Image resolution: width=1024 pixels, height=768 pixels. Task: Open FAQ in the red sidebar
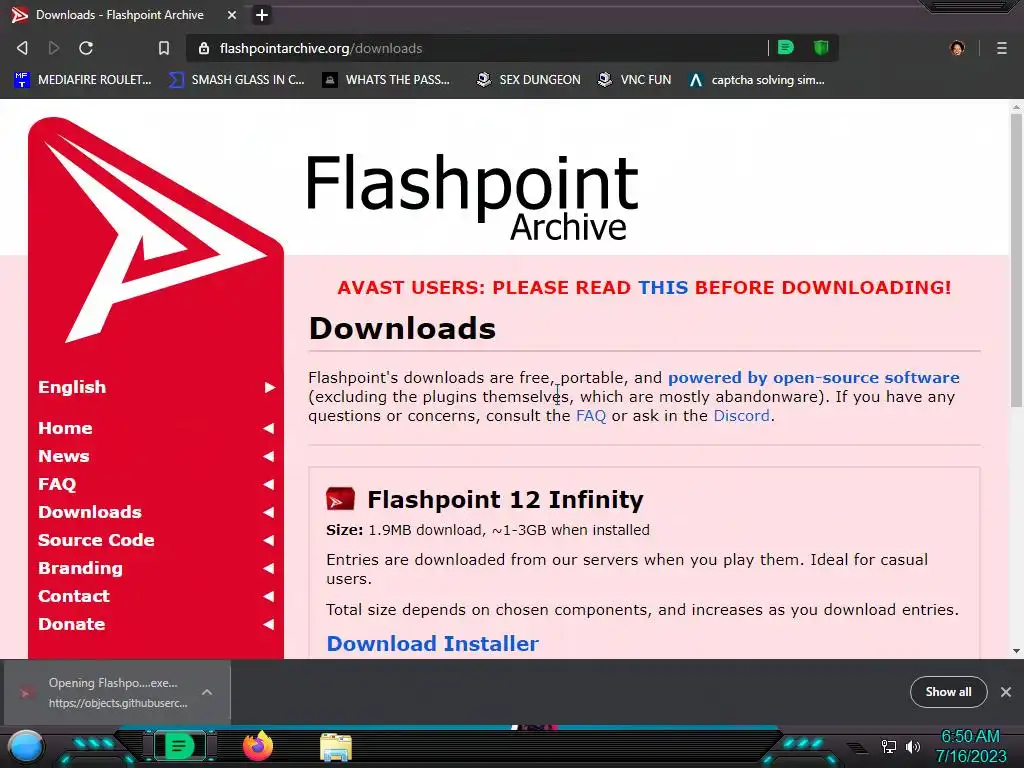pyautogui.click(x=156, y=484)
